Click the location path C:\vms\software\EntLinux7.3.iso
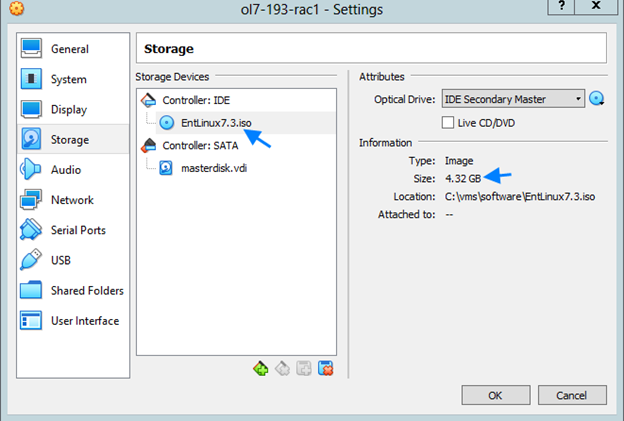Viewport: 624px width, 421px height. coord(520,197)
